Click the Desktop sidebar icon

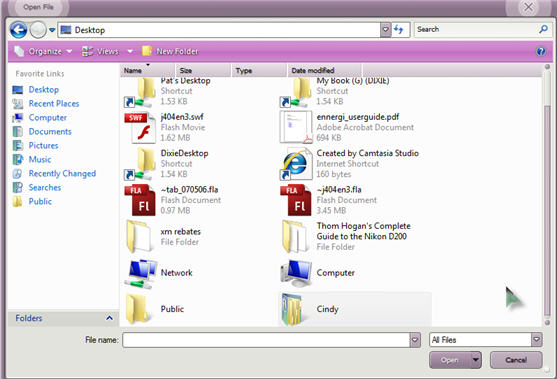(x=17, y=90)
